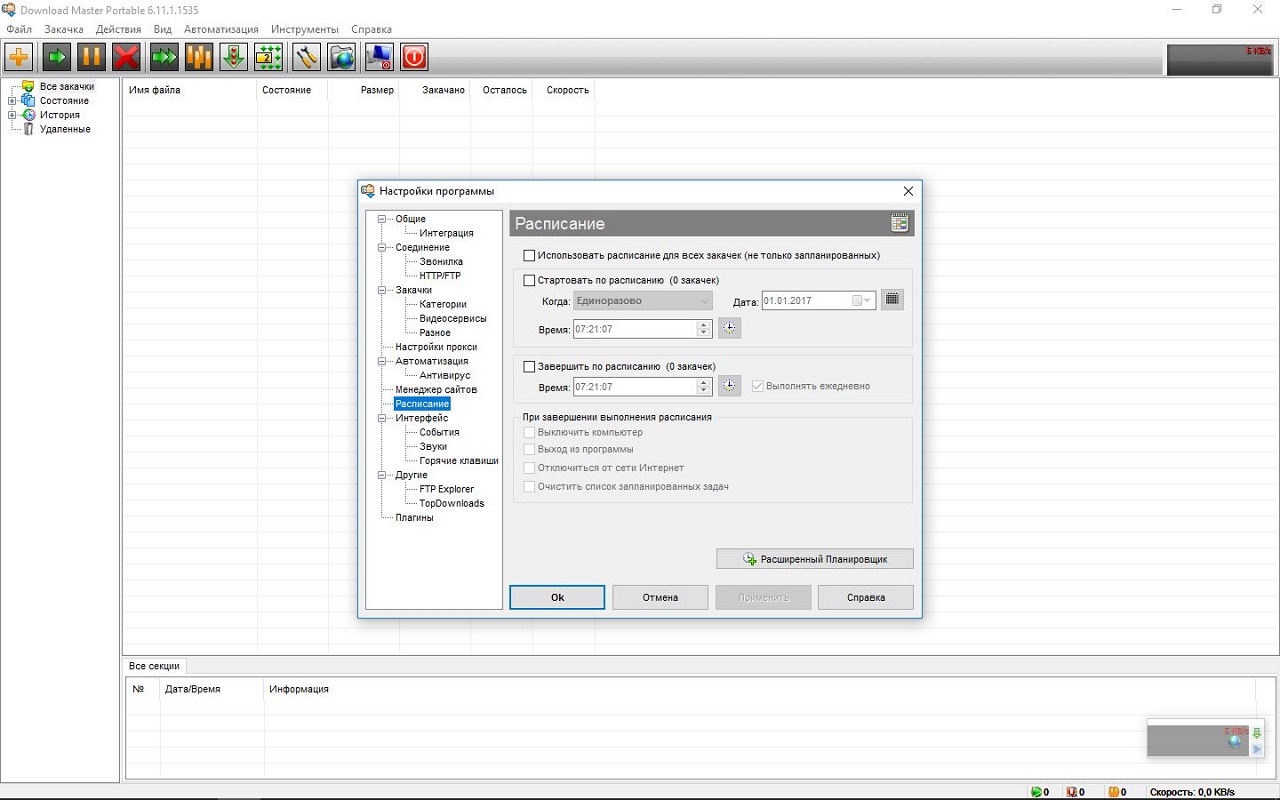Open the calendar icon next to date field

coord(892,300)
